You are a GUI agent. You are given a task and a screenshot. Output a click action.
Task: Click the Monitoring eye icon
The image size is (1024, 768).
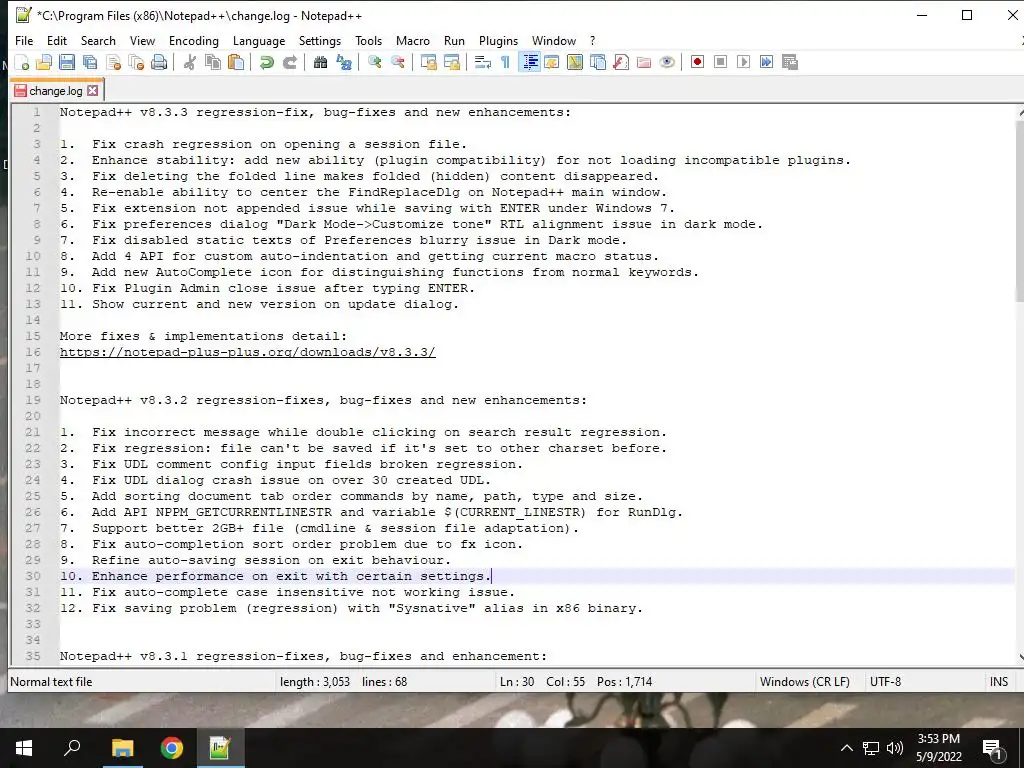(x=667, y=62)
